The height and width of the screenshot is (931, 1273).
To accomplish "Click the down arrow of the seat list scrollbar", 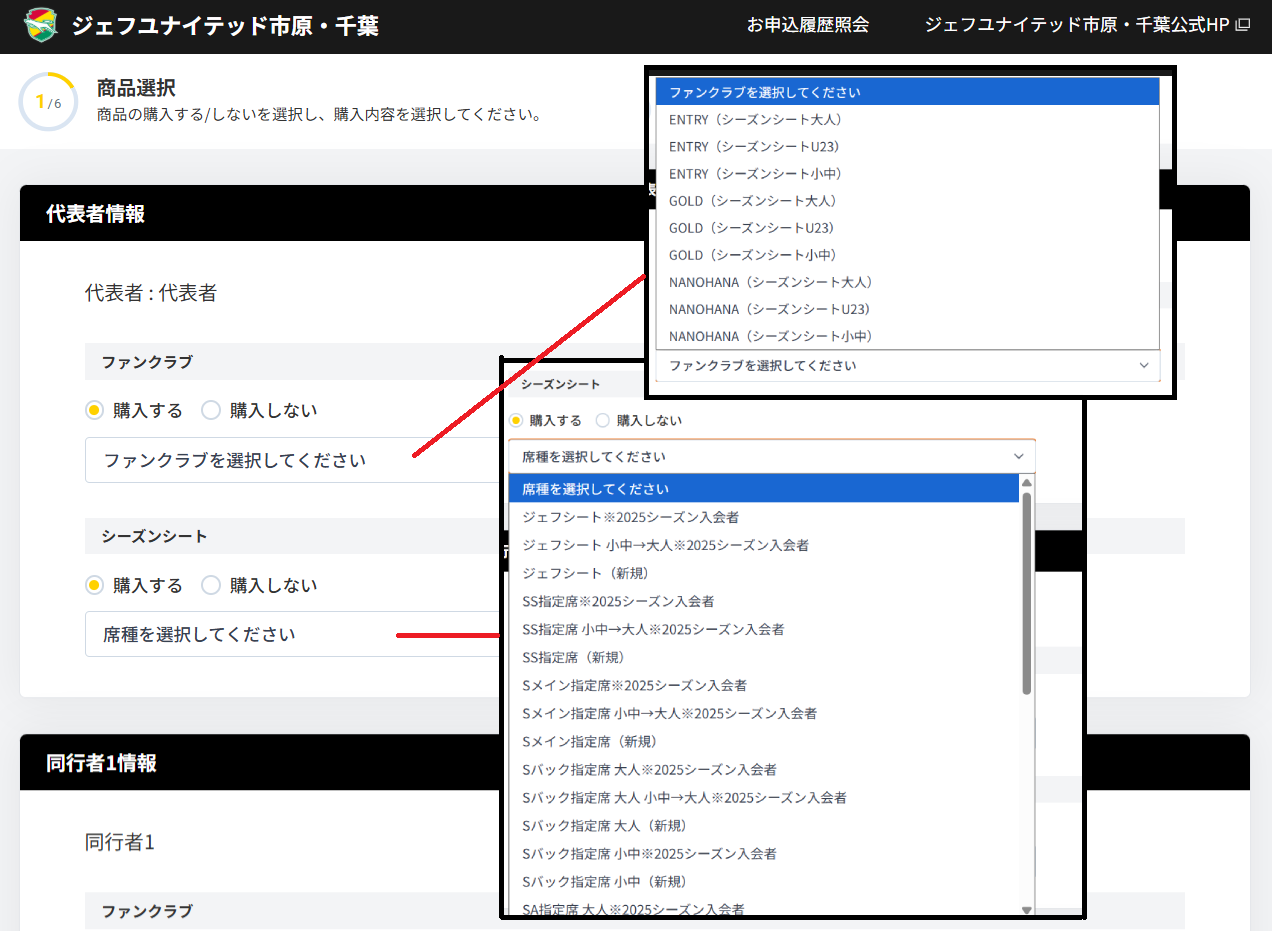I will click(1027, 909).
